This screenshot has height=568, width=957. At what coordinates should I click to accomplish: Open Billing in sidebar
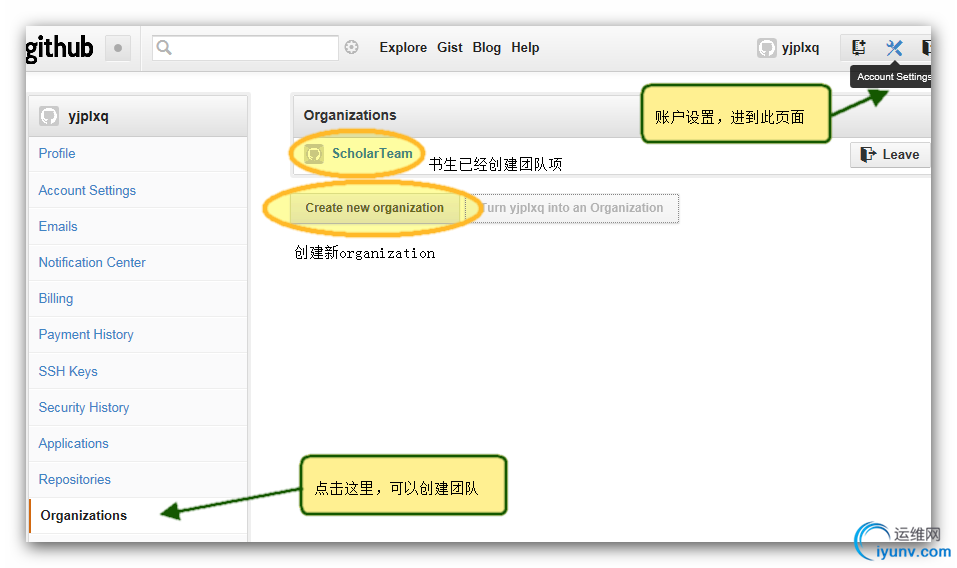(x=138, y=298)
